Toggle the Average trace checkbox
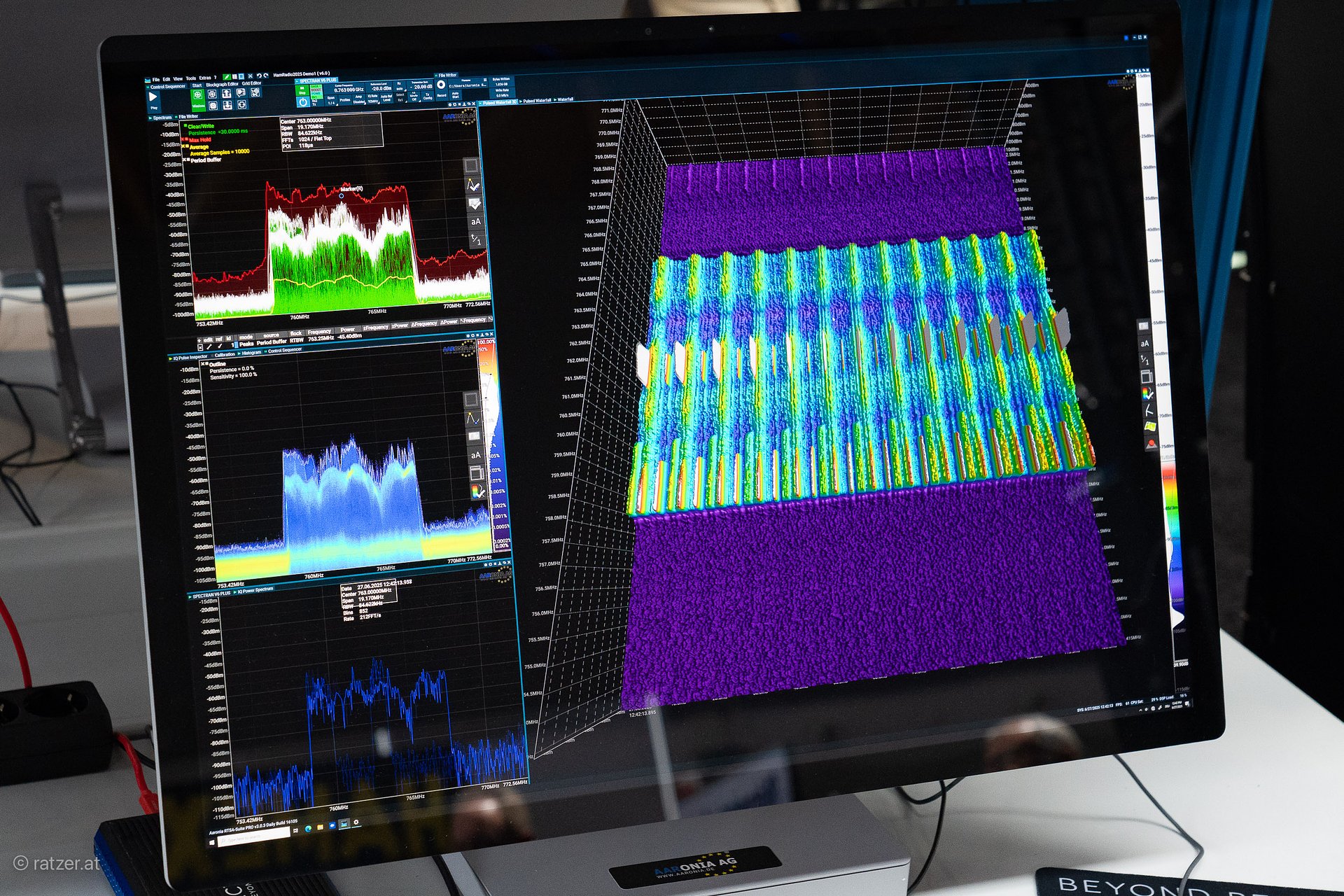This screenshot has width=1344, height=896. 185,146
